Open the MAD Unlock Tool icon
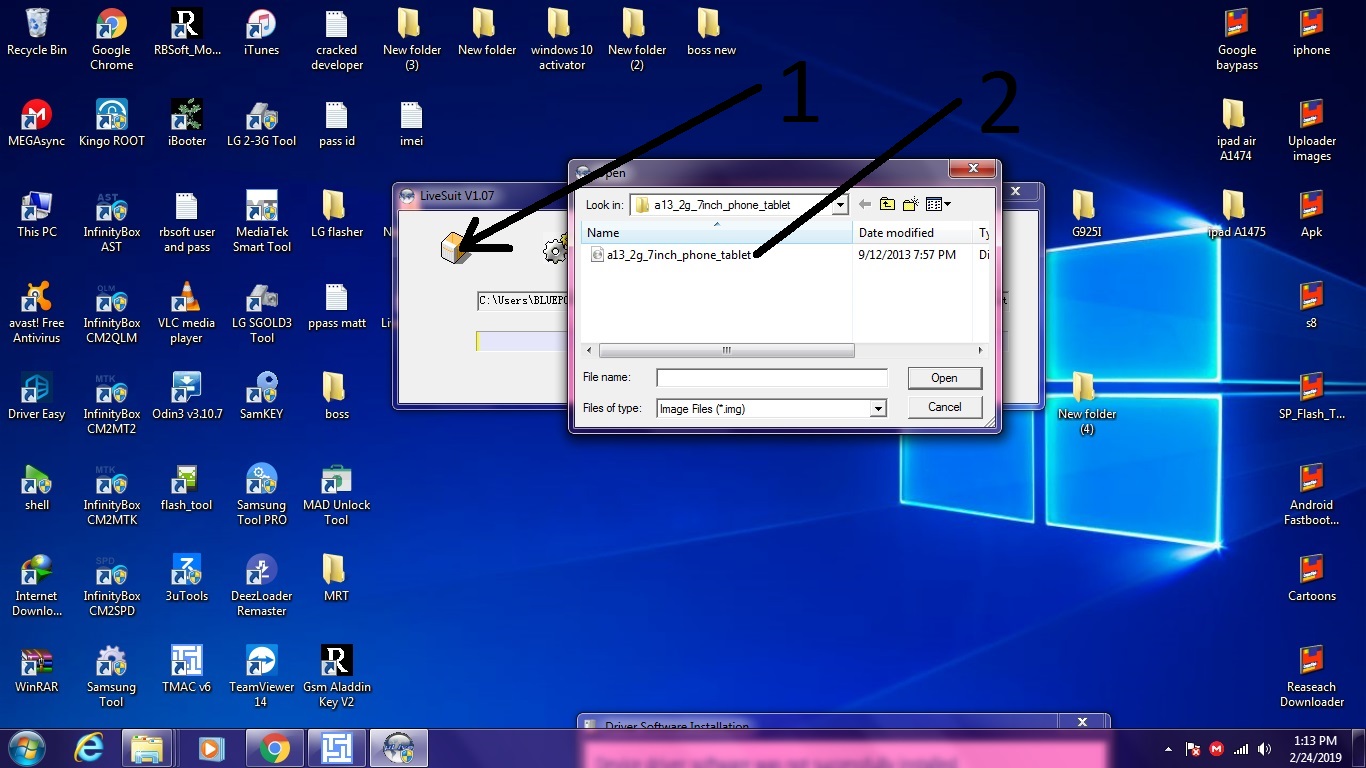 [x=336, y=495]
